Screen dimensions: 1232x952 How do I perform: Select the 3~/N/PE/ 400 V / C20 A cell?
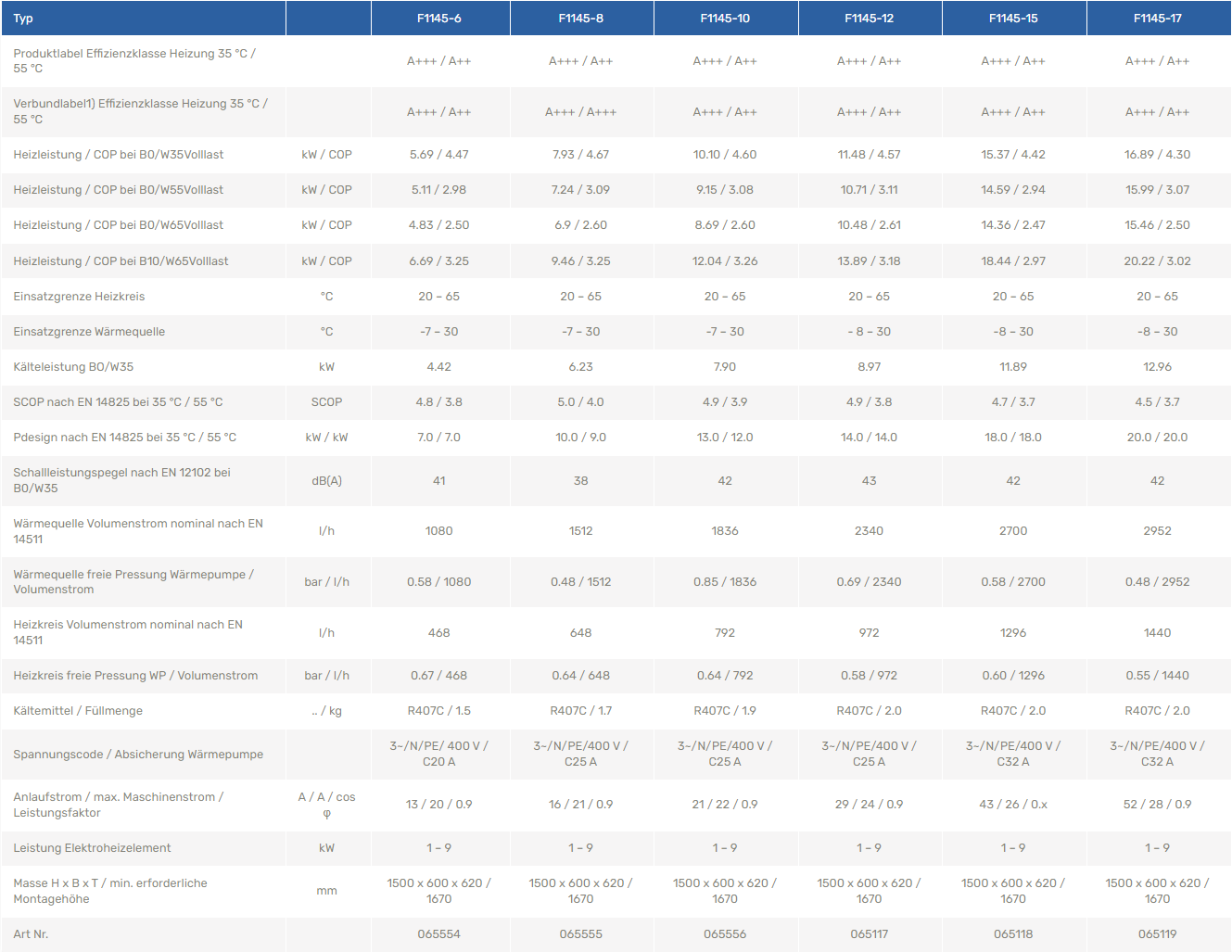coord(439,754)
